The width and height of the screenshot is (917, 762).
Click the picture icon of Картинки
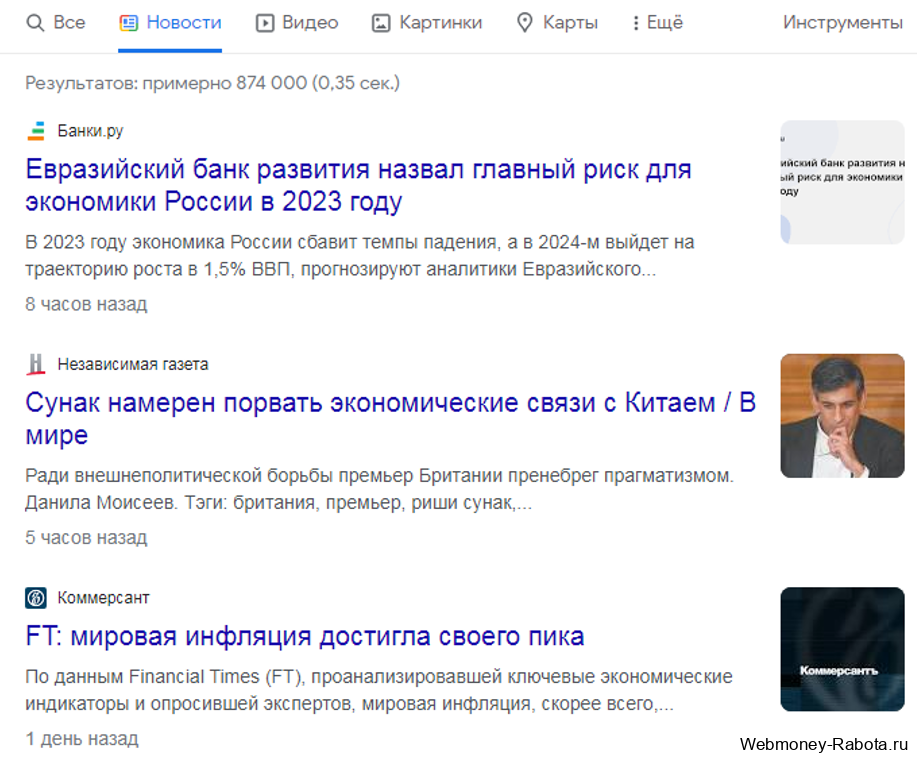coord(381,23)
